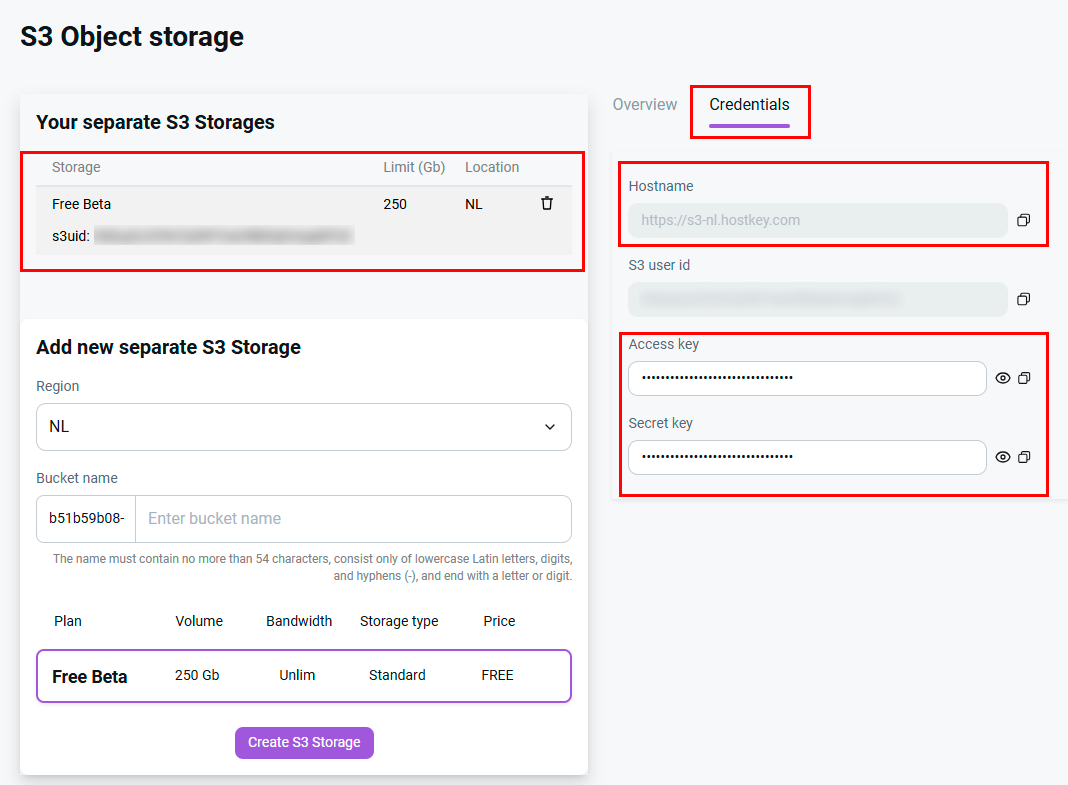Click into the Access key field
Image resolution: width=1068 pixels, height=785 pixels.
pyautogui.click(x=806, y=378)
